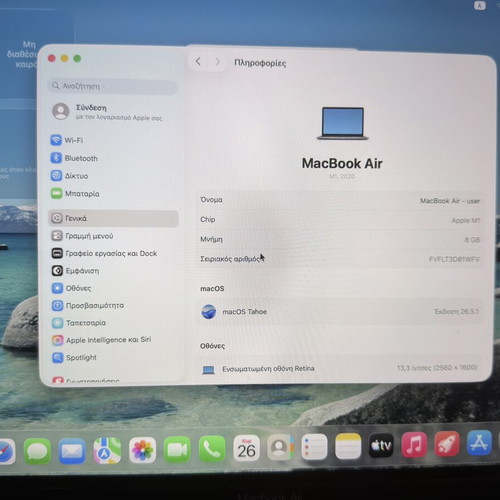
Task: Open Mail from the Dock
Action: click(72, 451)
